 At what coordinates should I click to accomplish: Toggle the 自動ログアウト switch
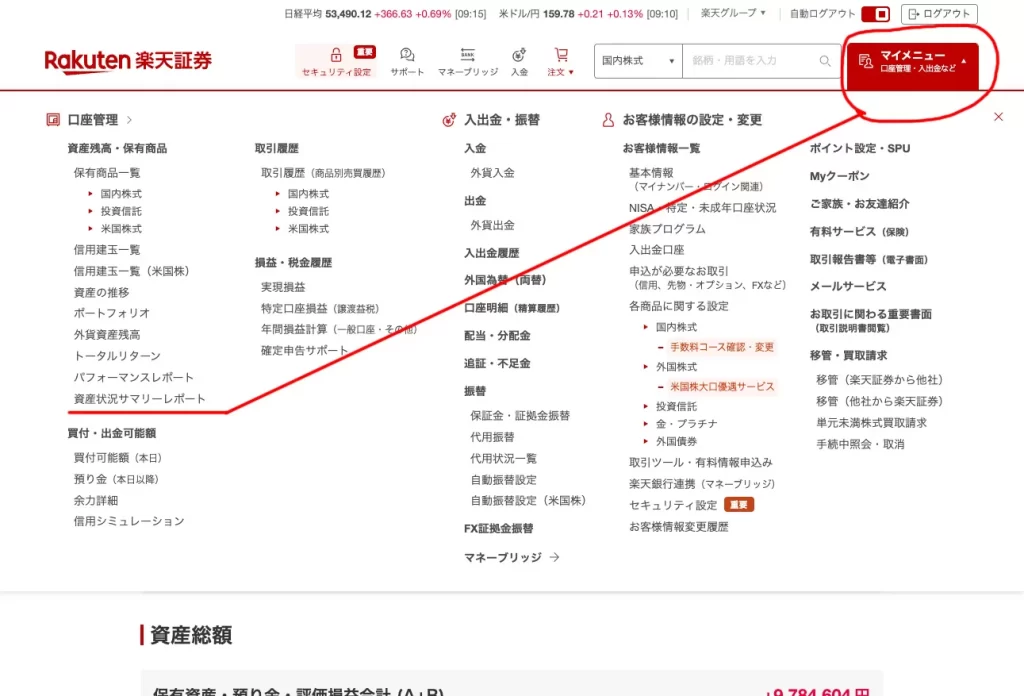point(875,14)
